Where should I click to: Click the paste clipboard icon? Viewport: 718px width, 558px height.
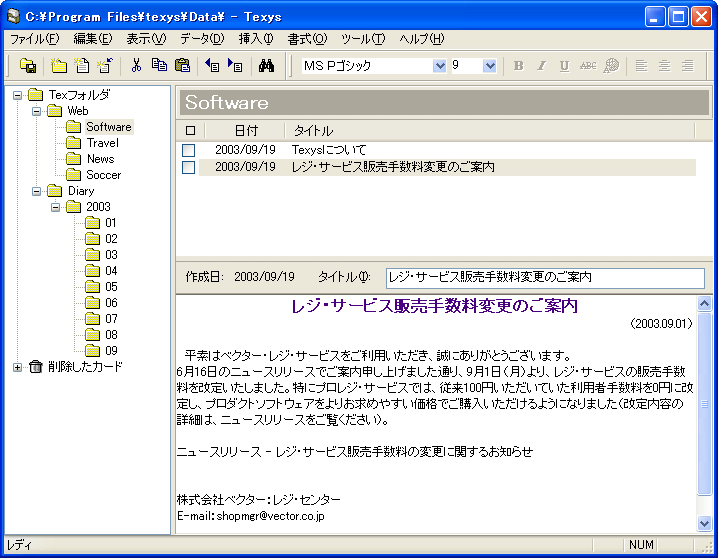click(x=182, y=65)
